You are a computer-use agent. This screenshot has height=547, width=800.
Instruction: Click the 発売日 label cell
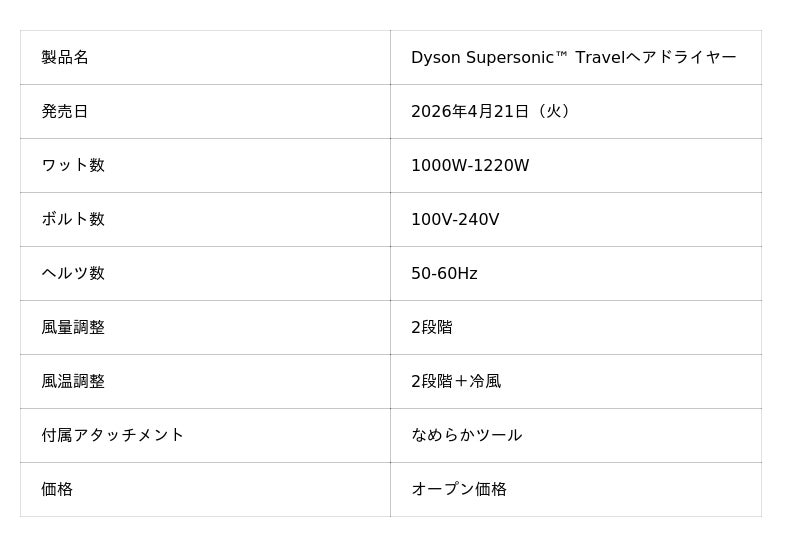click(x=65, y=112)
